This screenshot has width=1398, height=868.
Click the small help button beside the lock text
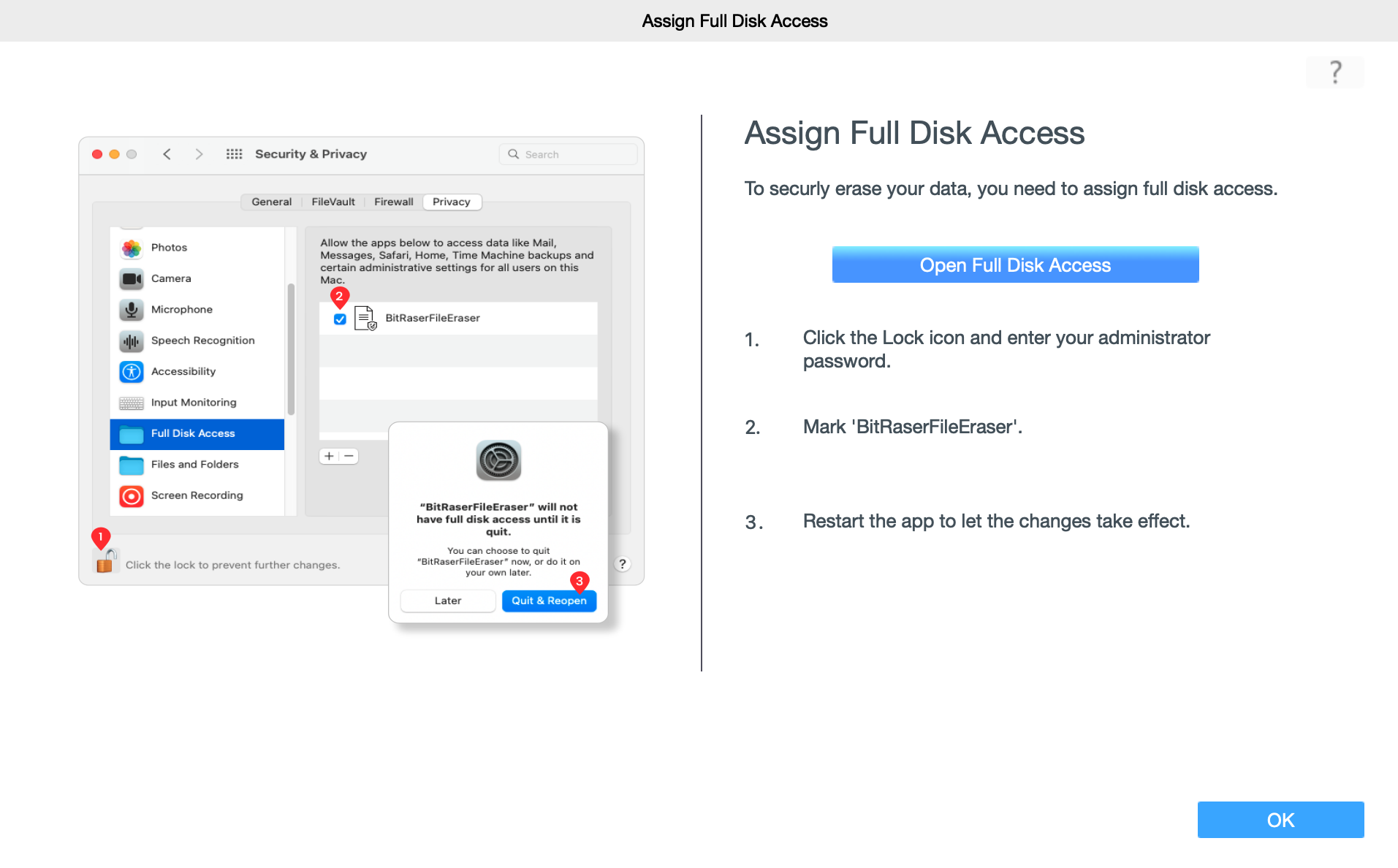pos(622,564)
